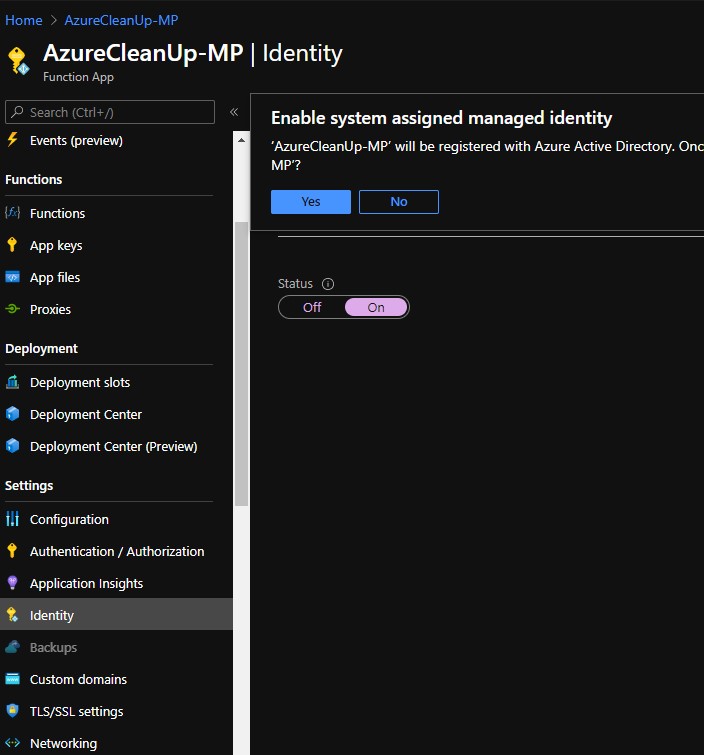Focus the Search (Ctrl+/) field
Image resolution: width=704 pixels, height=755 pixels.
(x=110, y=112)
